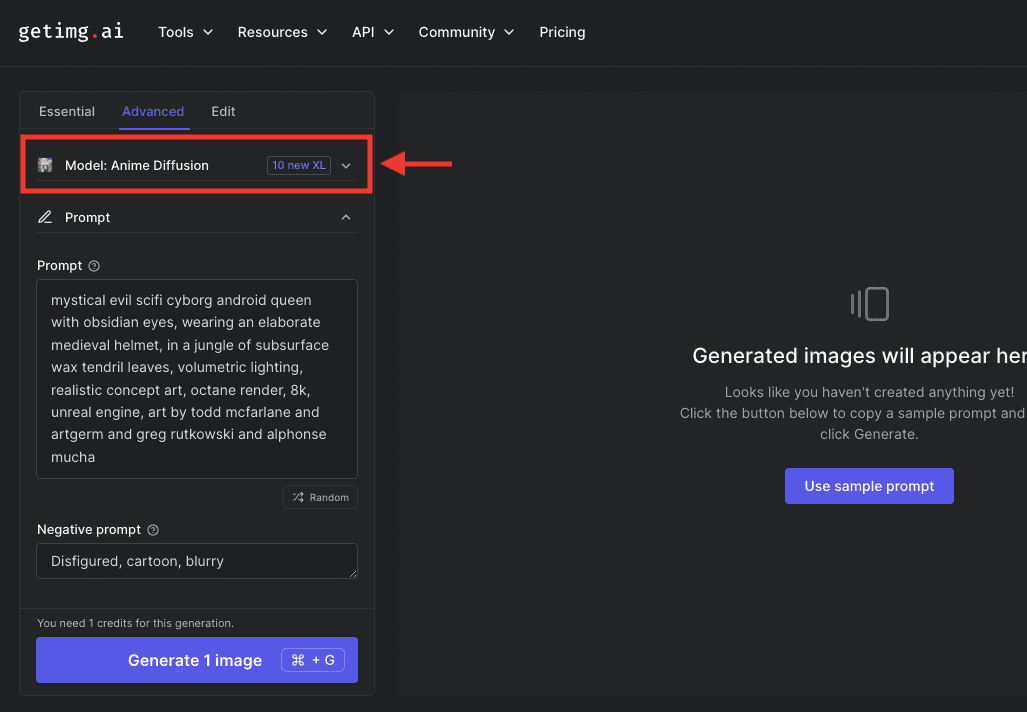Click the Random prompt button

tap(320, 497)
